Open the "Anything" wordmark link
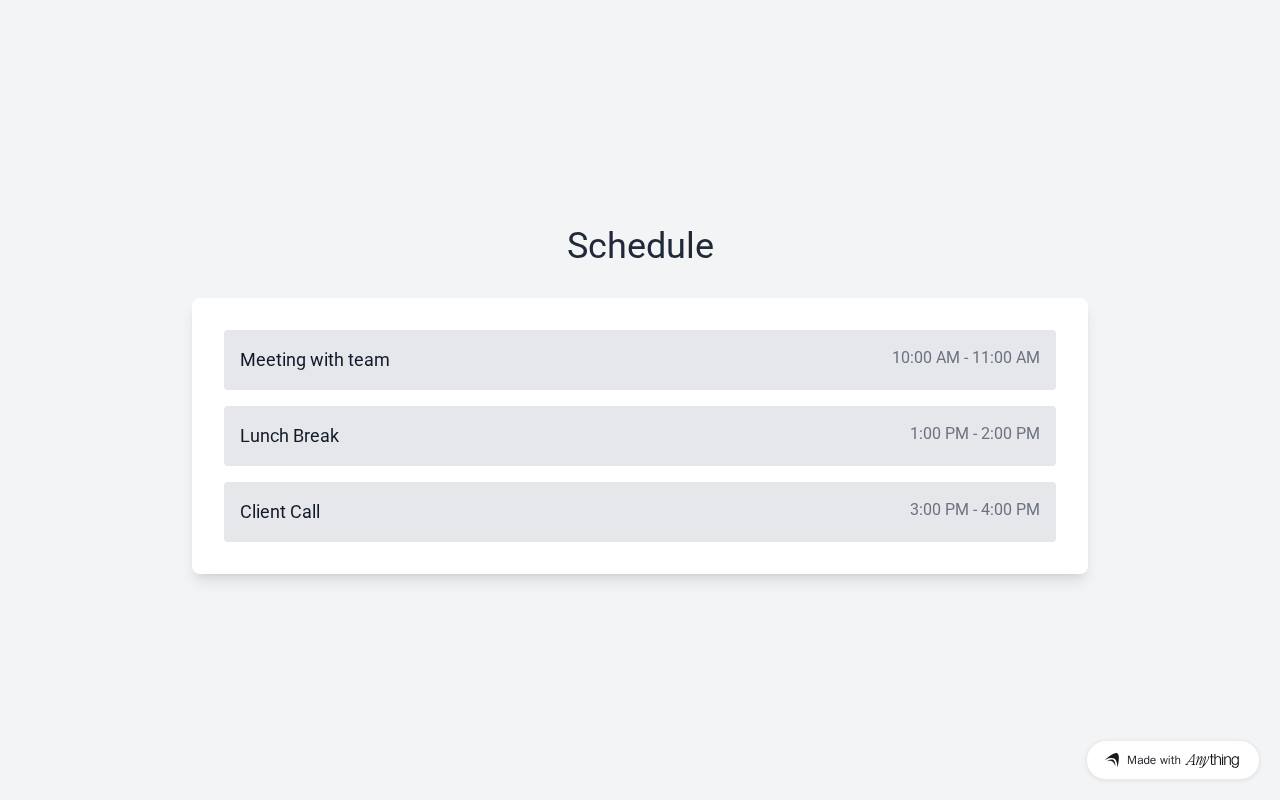 1212,760
